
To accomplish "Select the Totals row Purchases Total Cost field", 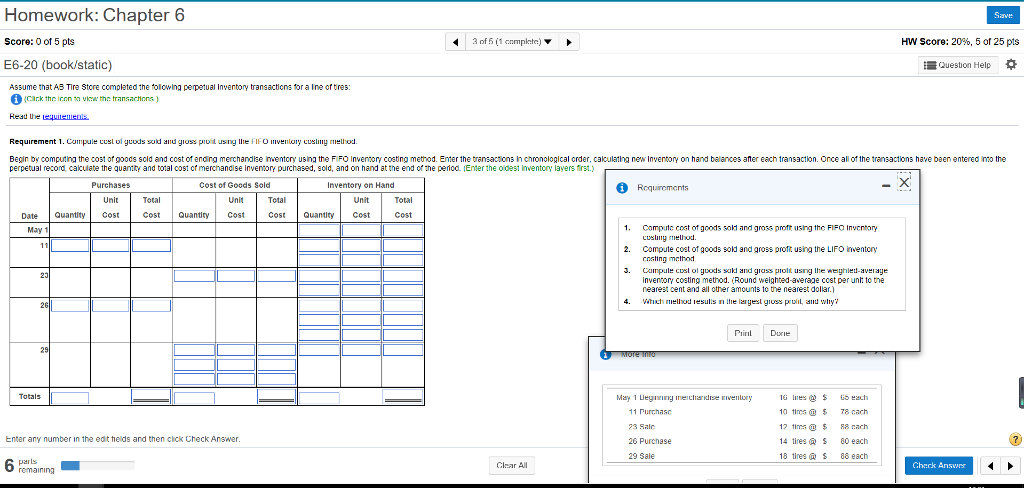I will click(x=151, y=396).
